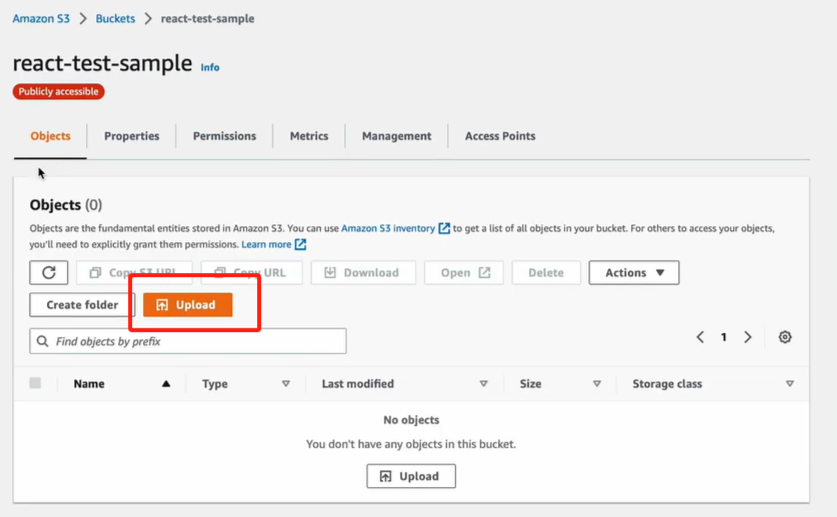Image resolution: width=837 pixels, height=517 pixels.
Task: Sort by Name column arrow
Action: tap(166, 384)
